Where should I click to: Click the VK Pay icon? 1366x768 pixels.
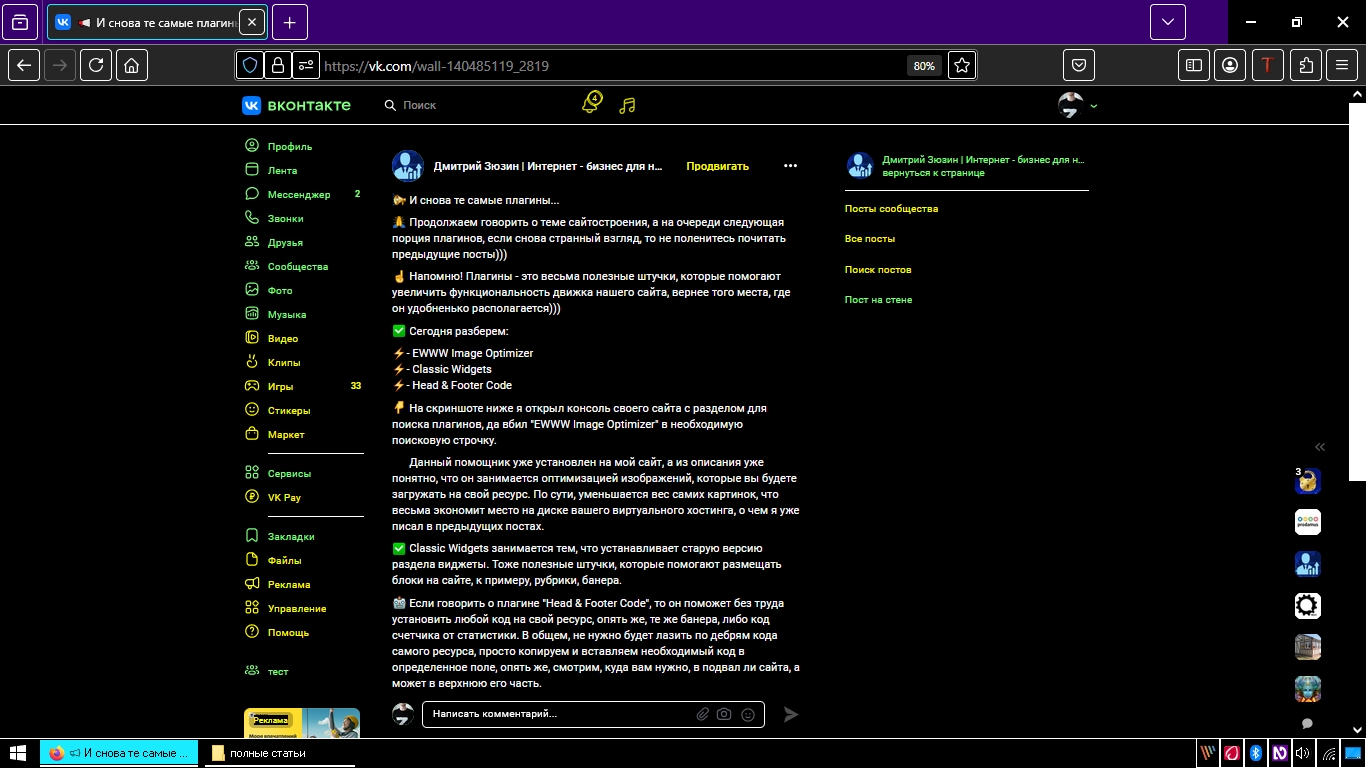[252, 497]
